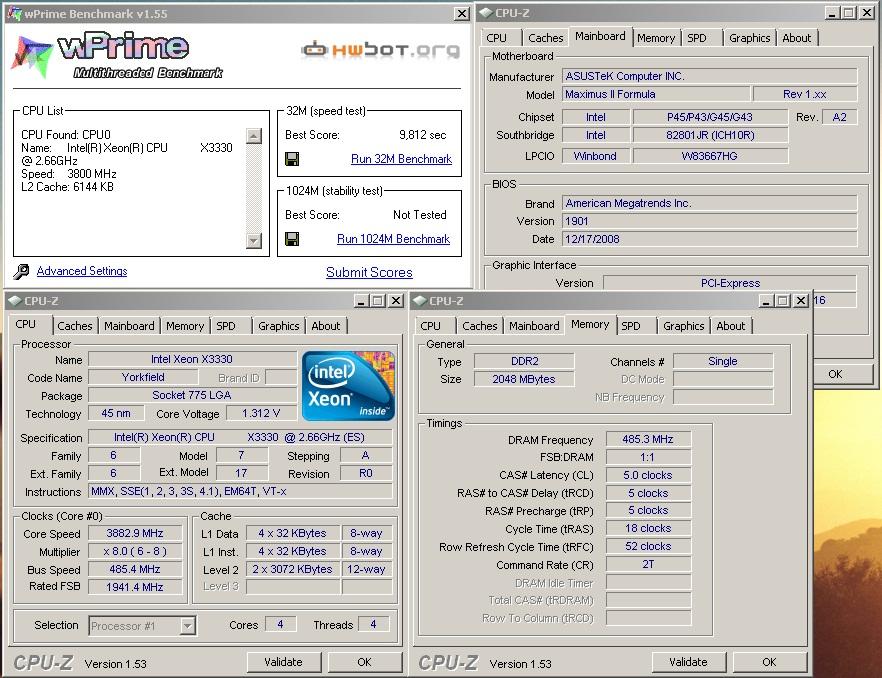Click Validate button in Memory window
Image resolution: width=882 pixels, height=678 pixels.
tap(688, 662)
